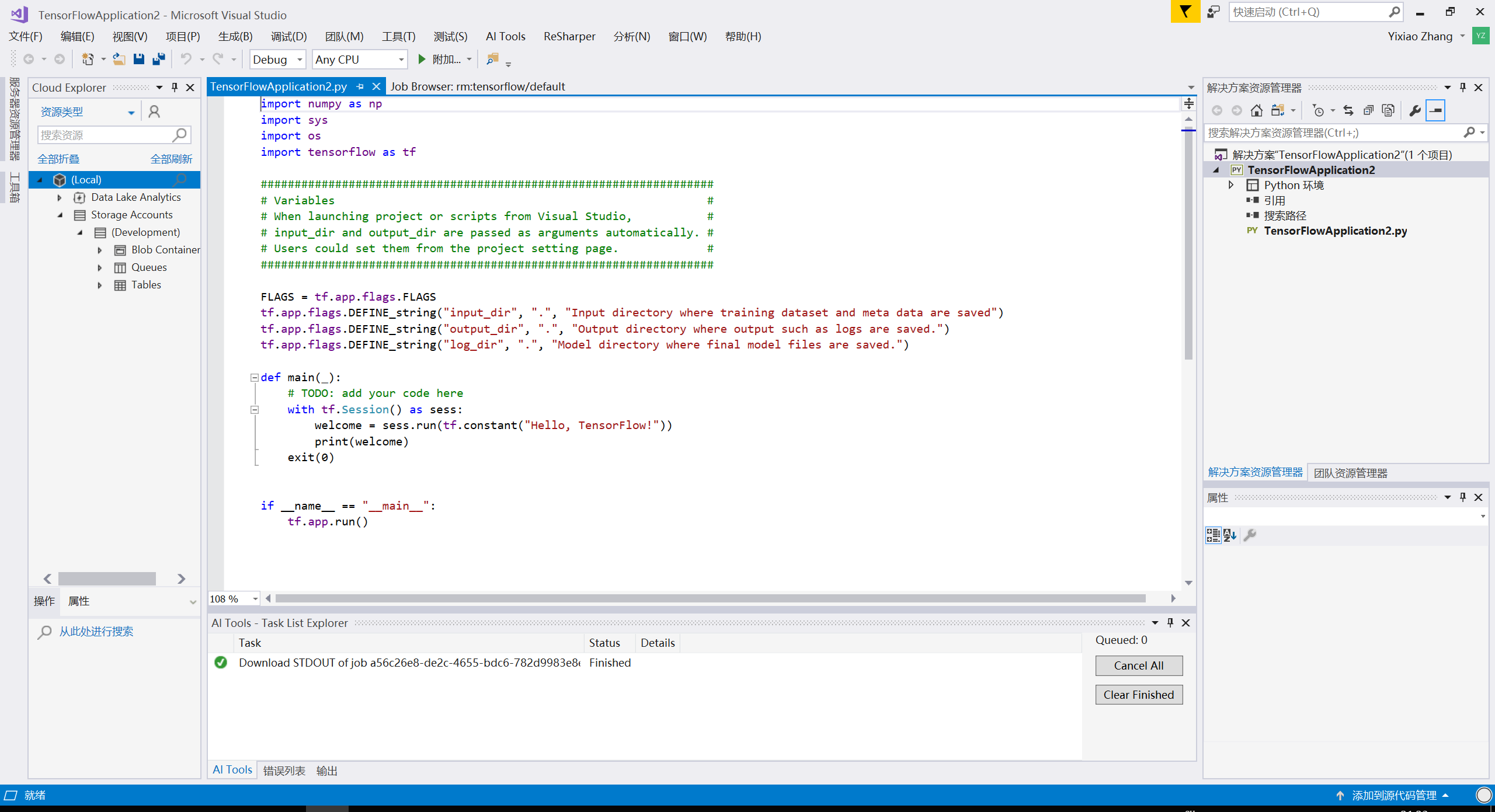Open the 文件(F) menu
This screenshot has height=812, width=1495.
tap(26, 36)
